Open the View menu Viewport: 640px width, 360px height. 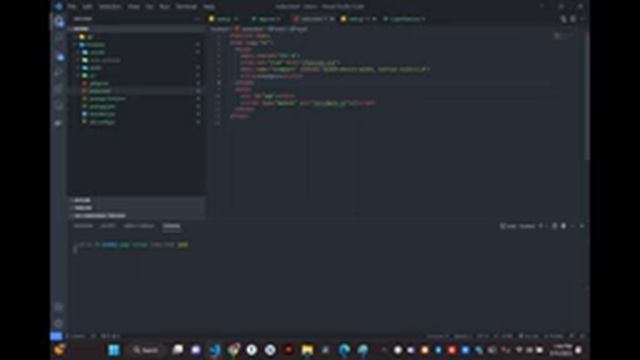click(133, 7)
